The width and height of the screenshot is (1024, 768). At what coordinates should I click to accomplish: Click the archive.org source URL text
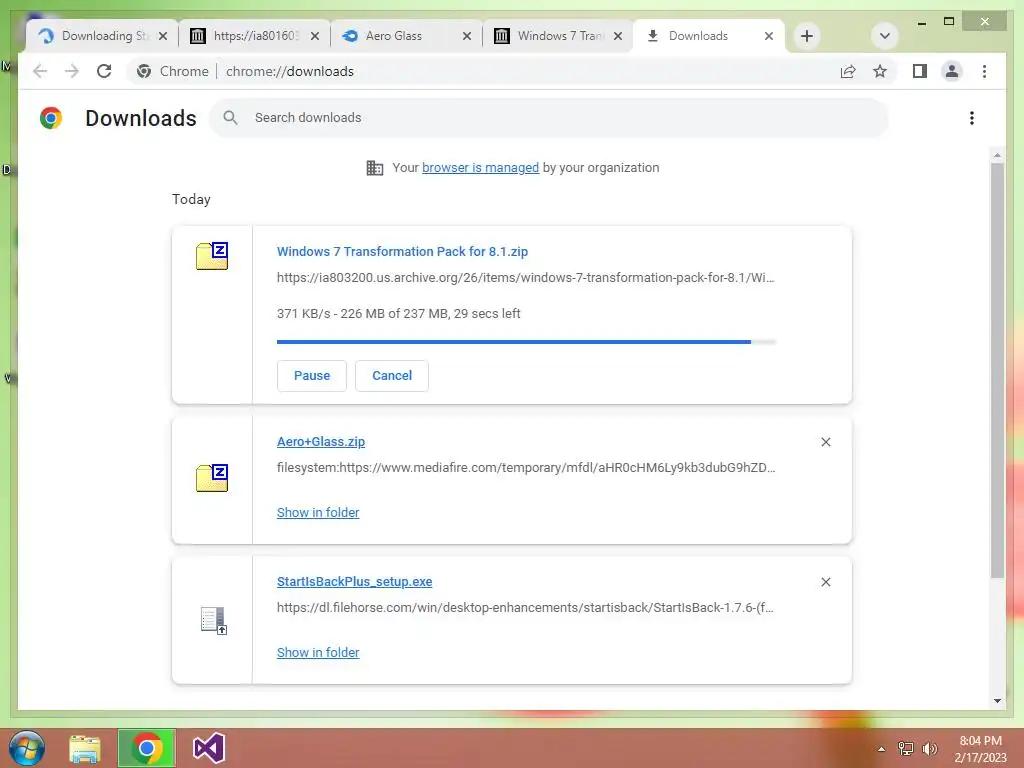pos(526,278)
